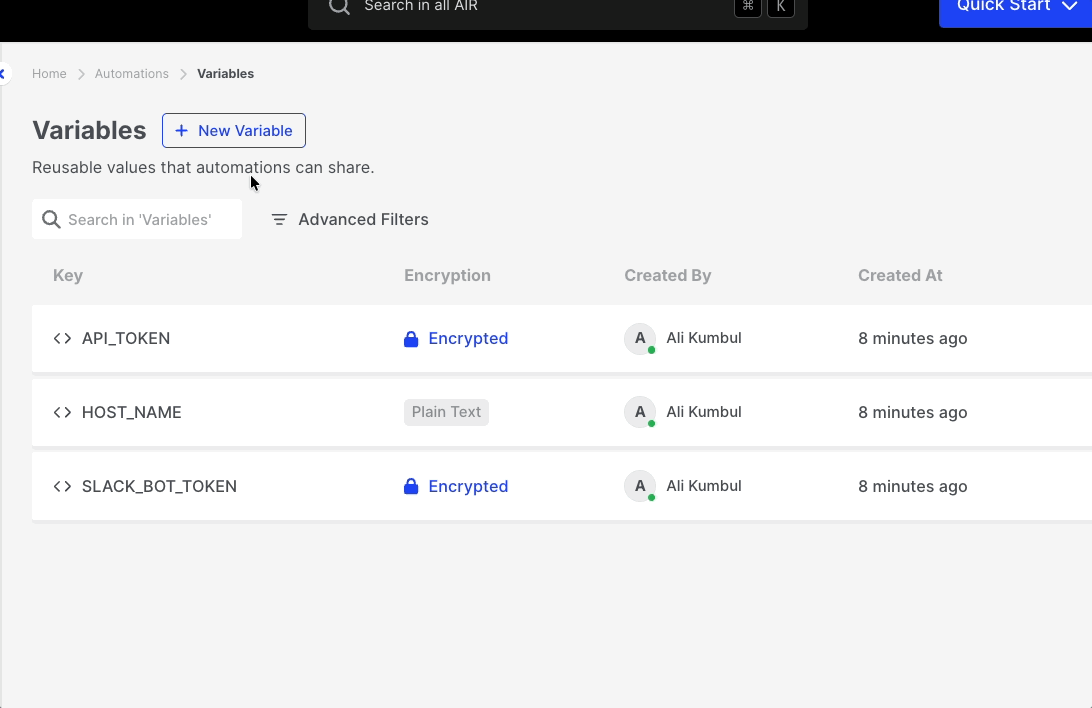The image size is (1092, 708).
Task: Click Ali Kumbul name in HOST_NAME row
Action: 704,411
